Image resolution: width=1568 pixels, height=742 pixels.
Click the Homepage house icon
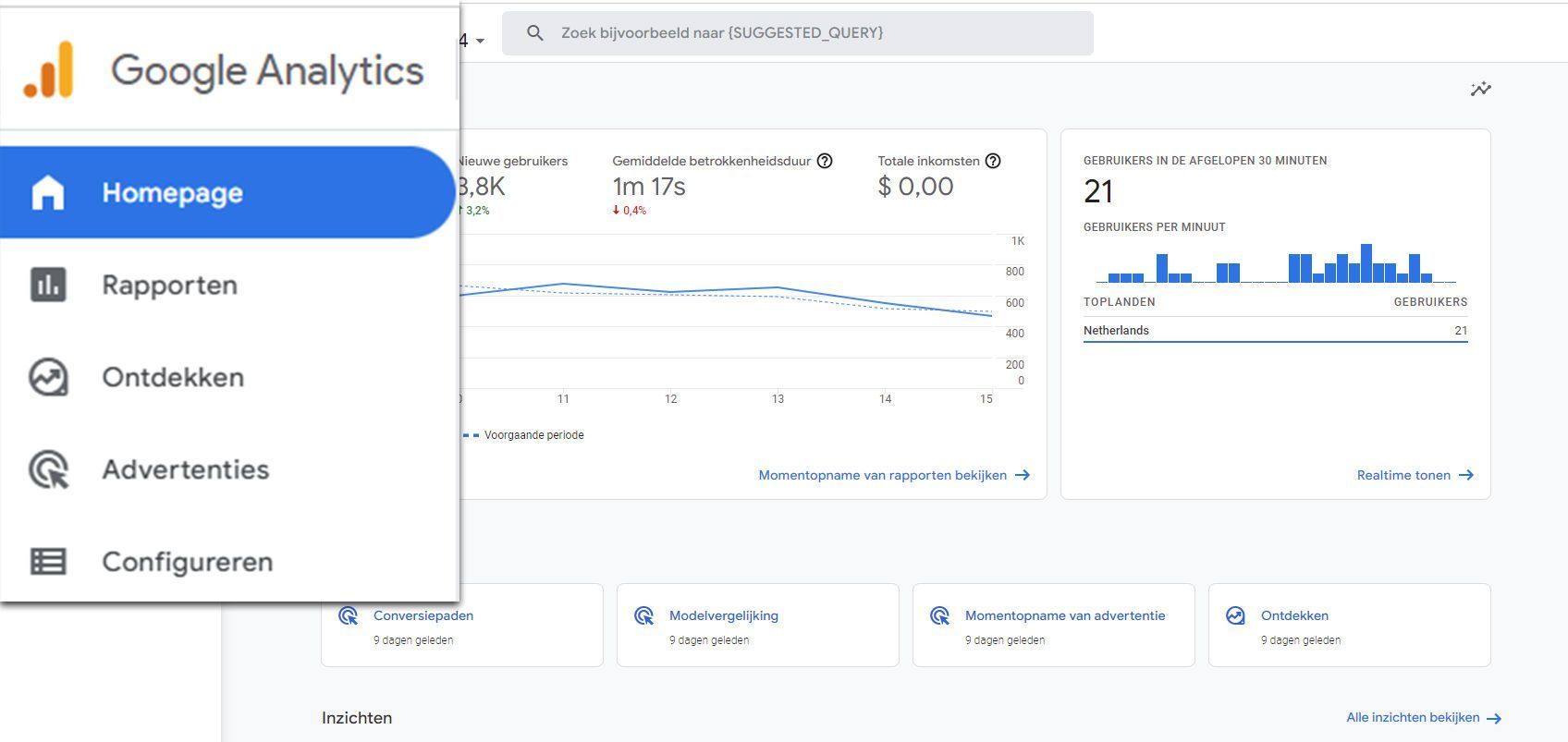(x=48, y=192)
